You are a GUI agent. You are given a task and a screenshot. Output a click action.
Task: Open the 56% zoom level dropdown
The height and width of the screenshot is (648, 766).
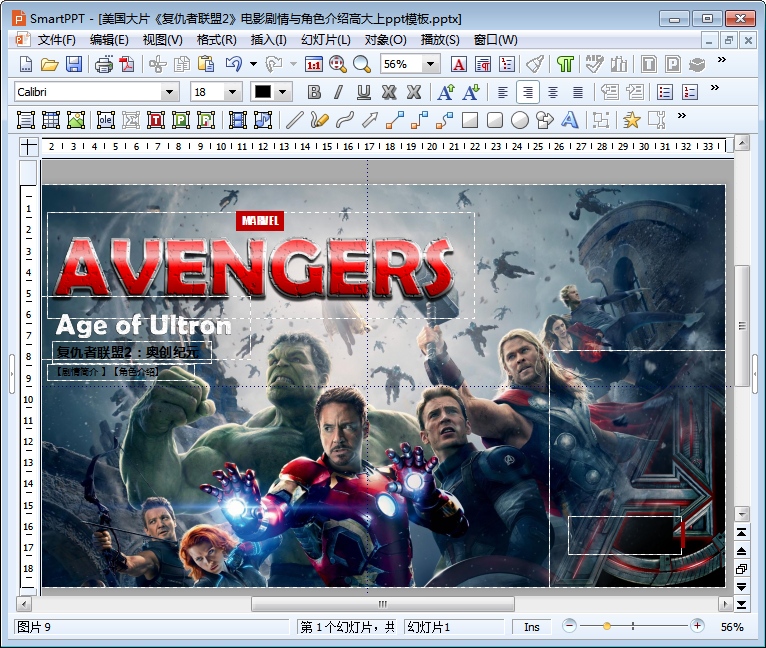pos(430,64)
